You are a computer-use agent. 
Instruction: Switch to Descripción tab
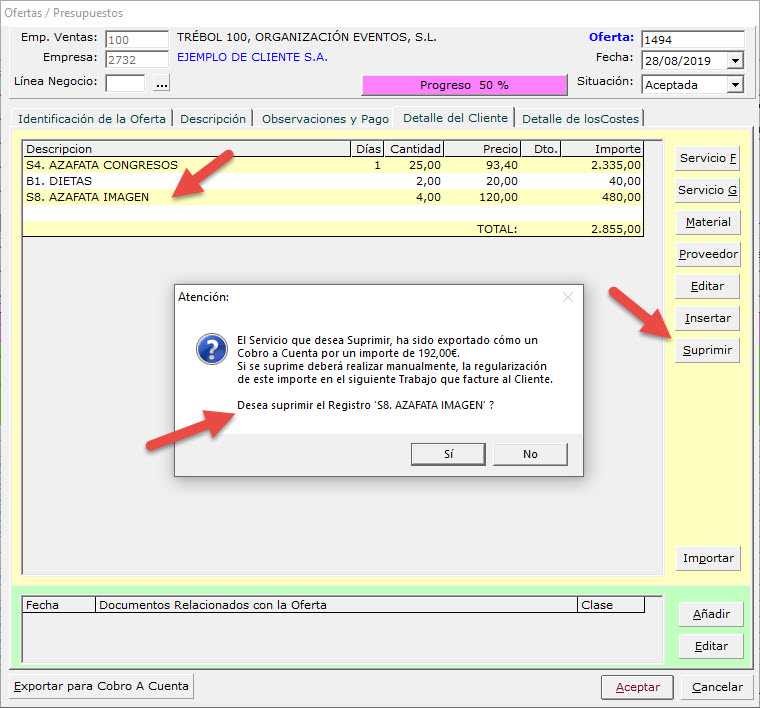213,119
